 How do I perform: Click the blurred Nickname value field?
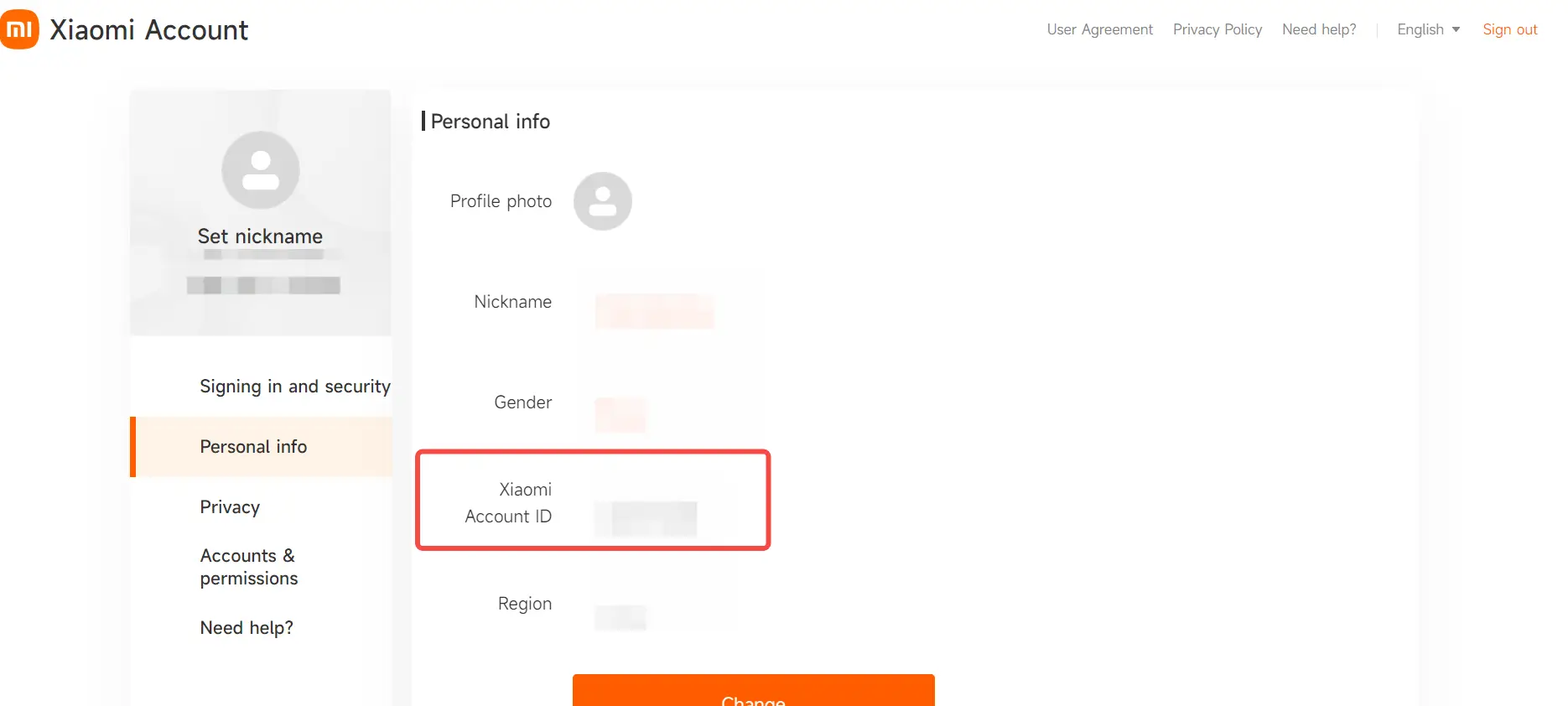point(655,311)
